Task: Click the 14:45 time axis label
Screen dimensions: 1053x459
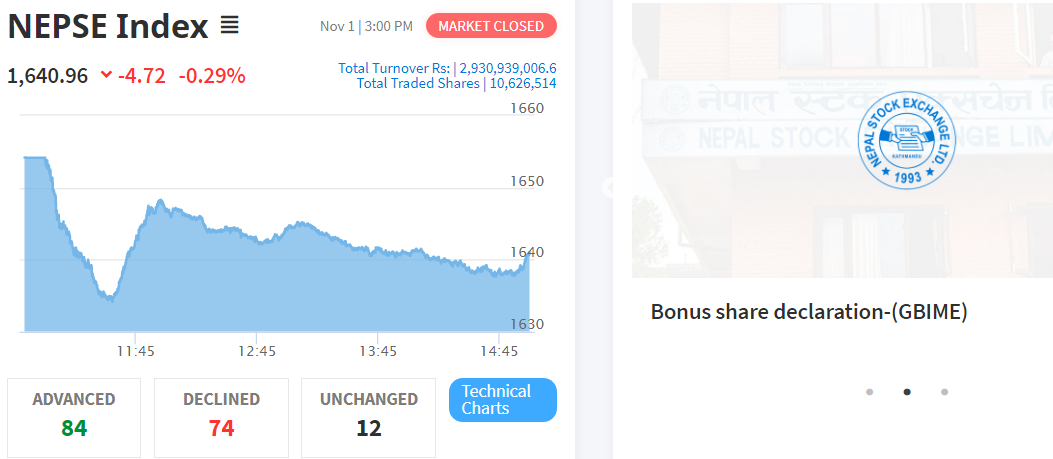Action: click(500, 351)
